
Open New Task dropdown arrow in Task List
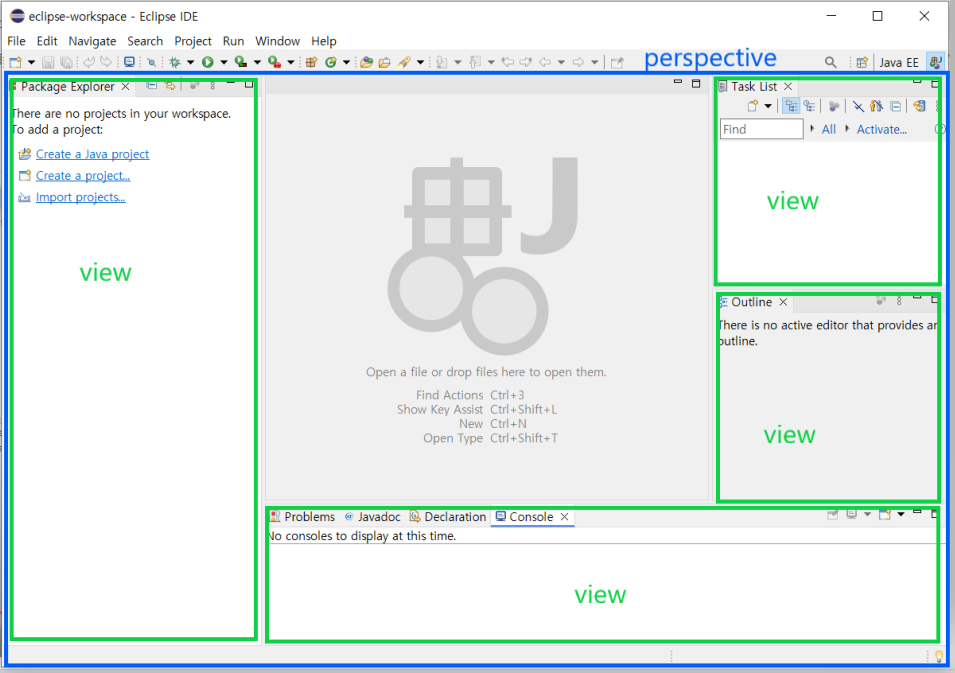pyautogui.click(x=768, y=106)
